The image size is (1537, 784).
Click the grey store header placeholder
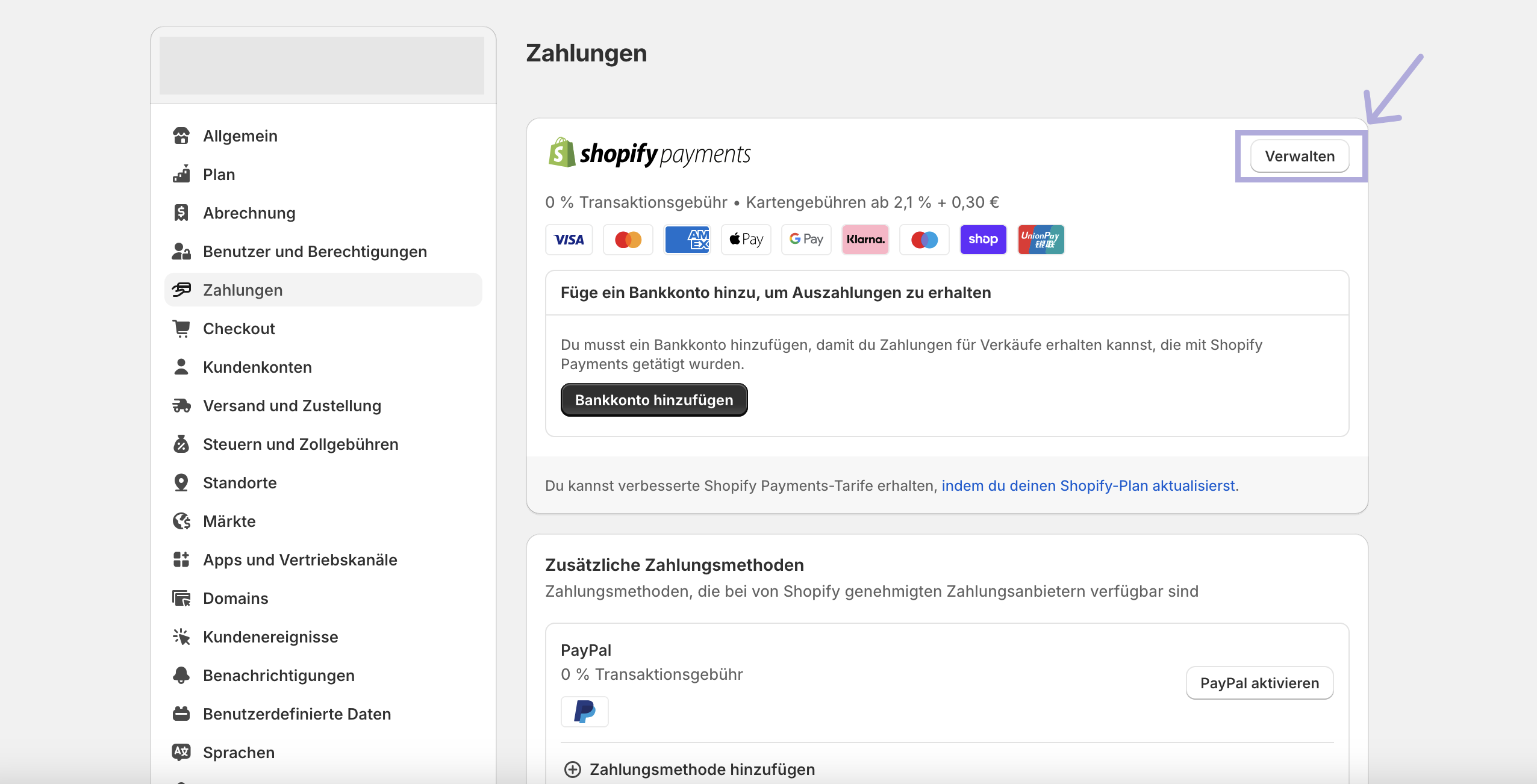coord(322,66)
